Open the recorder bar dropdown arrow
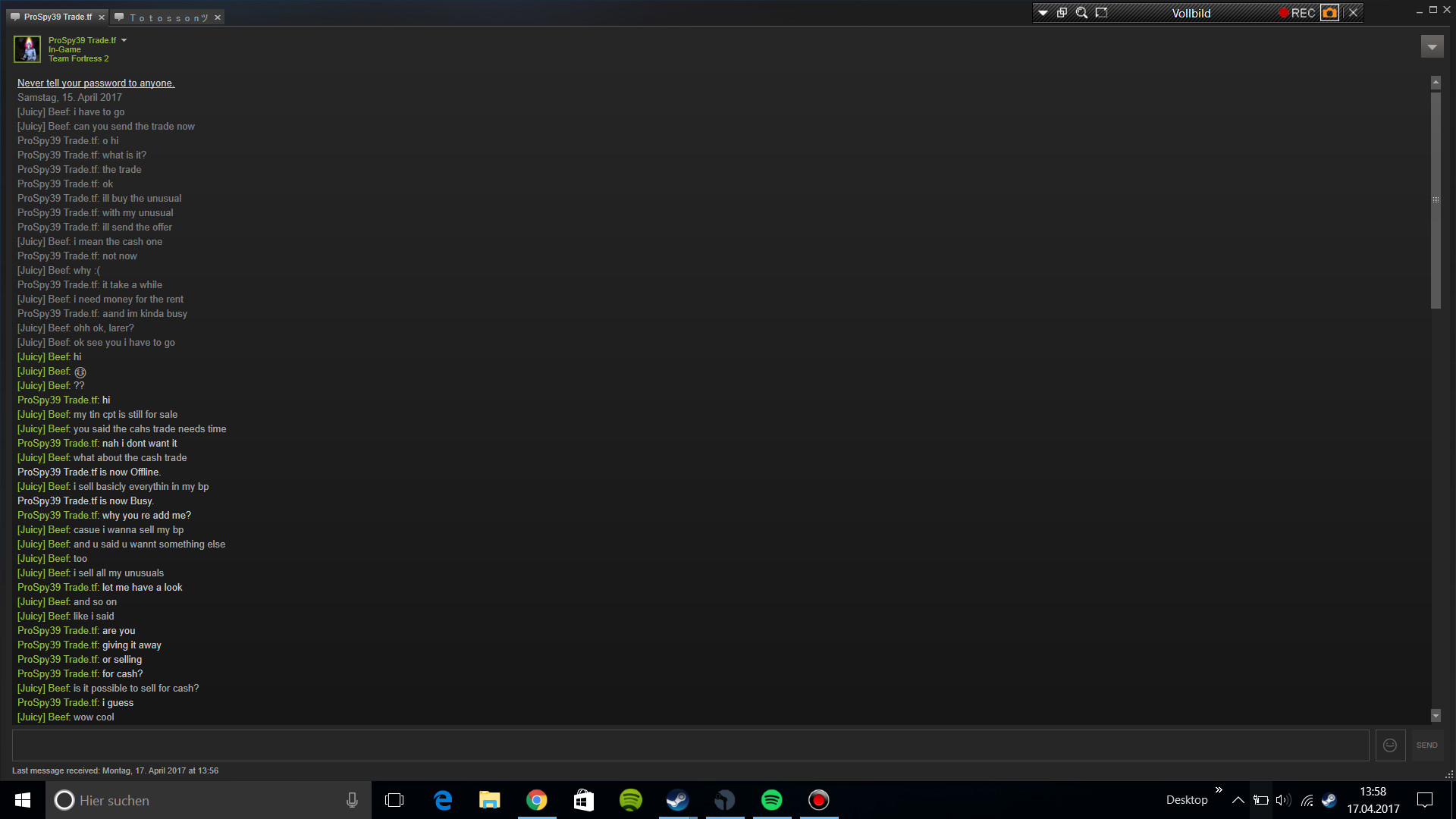Image resolution: width=1456 pixels, height=819 pixels. [1043, 13]
